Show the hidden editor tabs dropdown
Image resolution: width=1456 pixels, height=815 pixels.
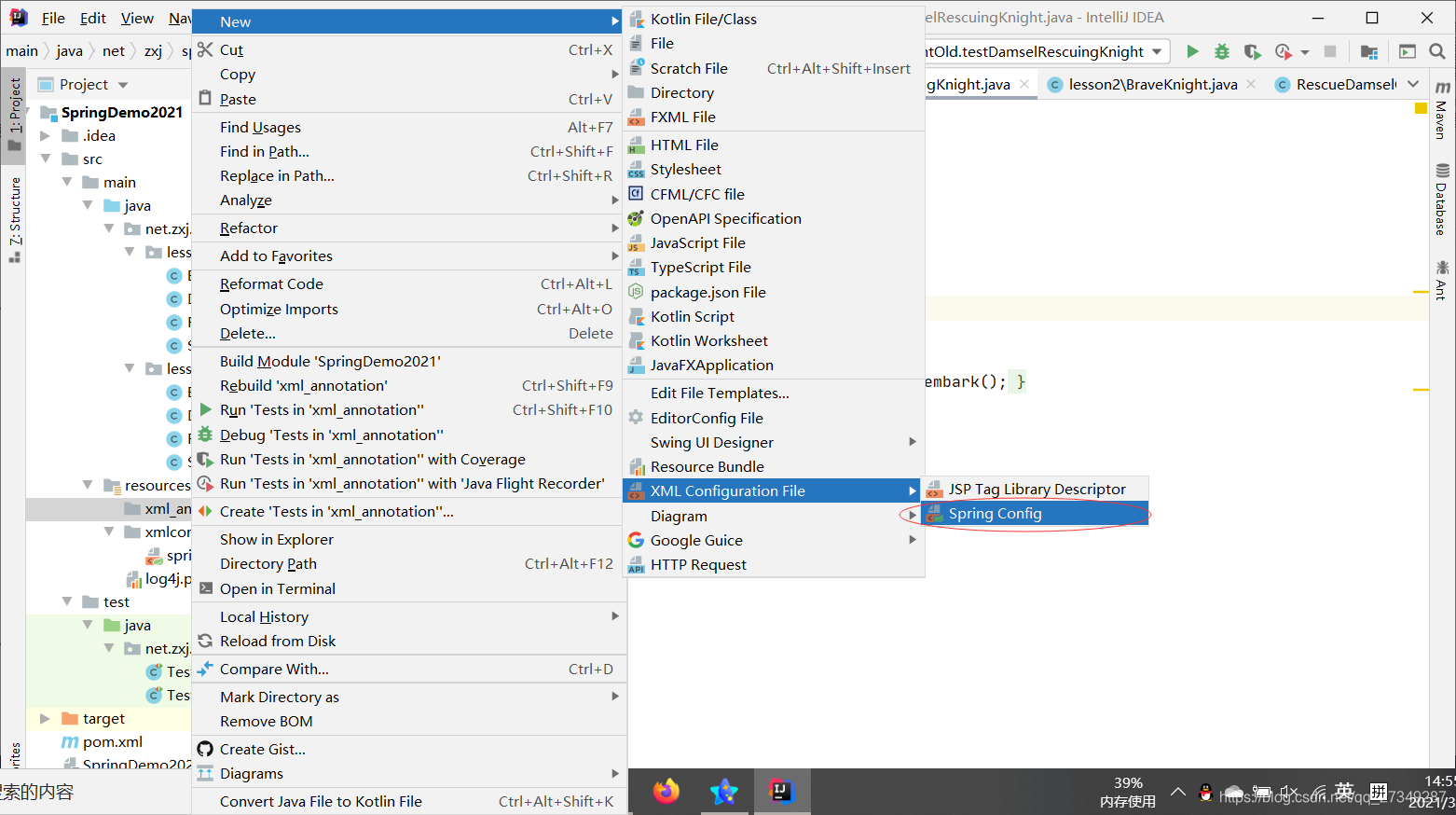point(1413,84)
